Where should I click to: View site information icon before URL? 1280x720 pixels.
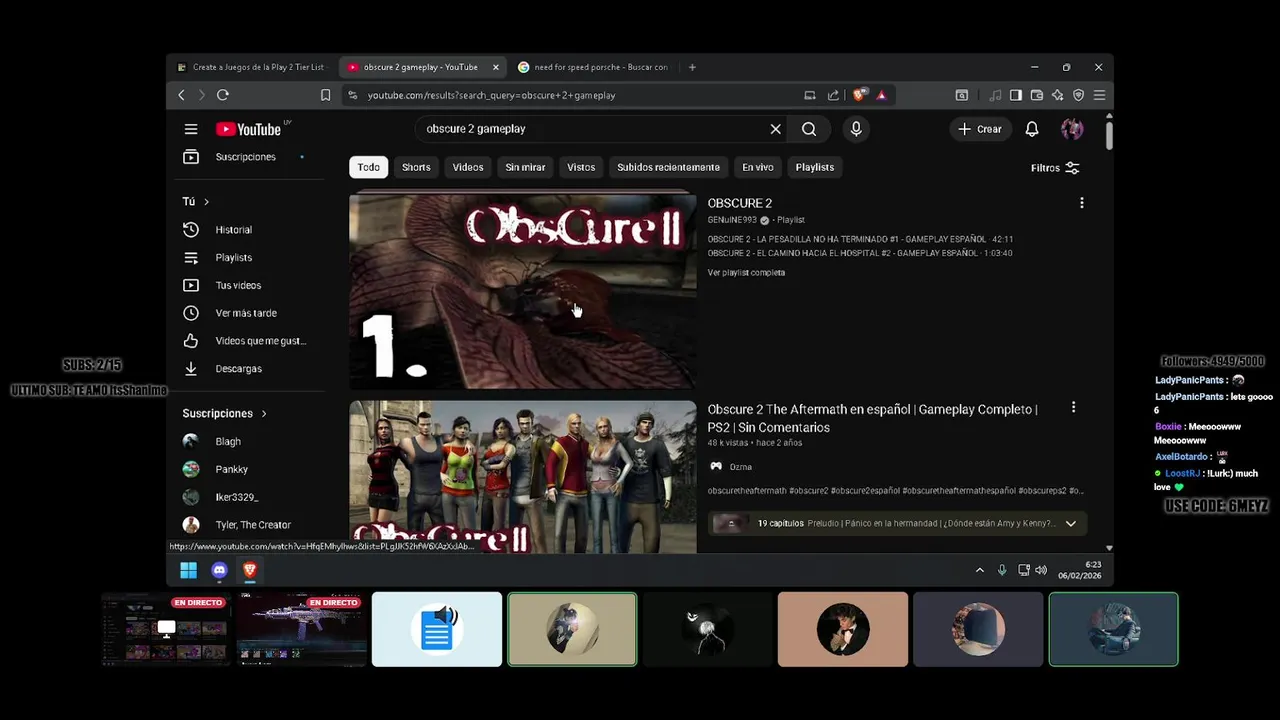pyautogui.click(x=352, y=95)
